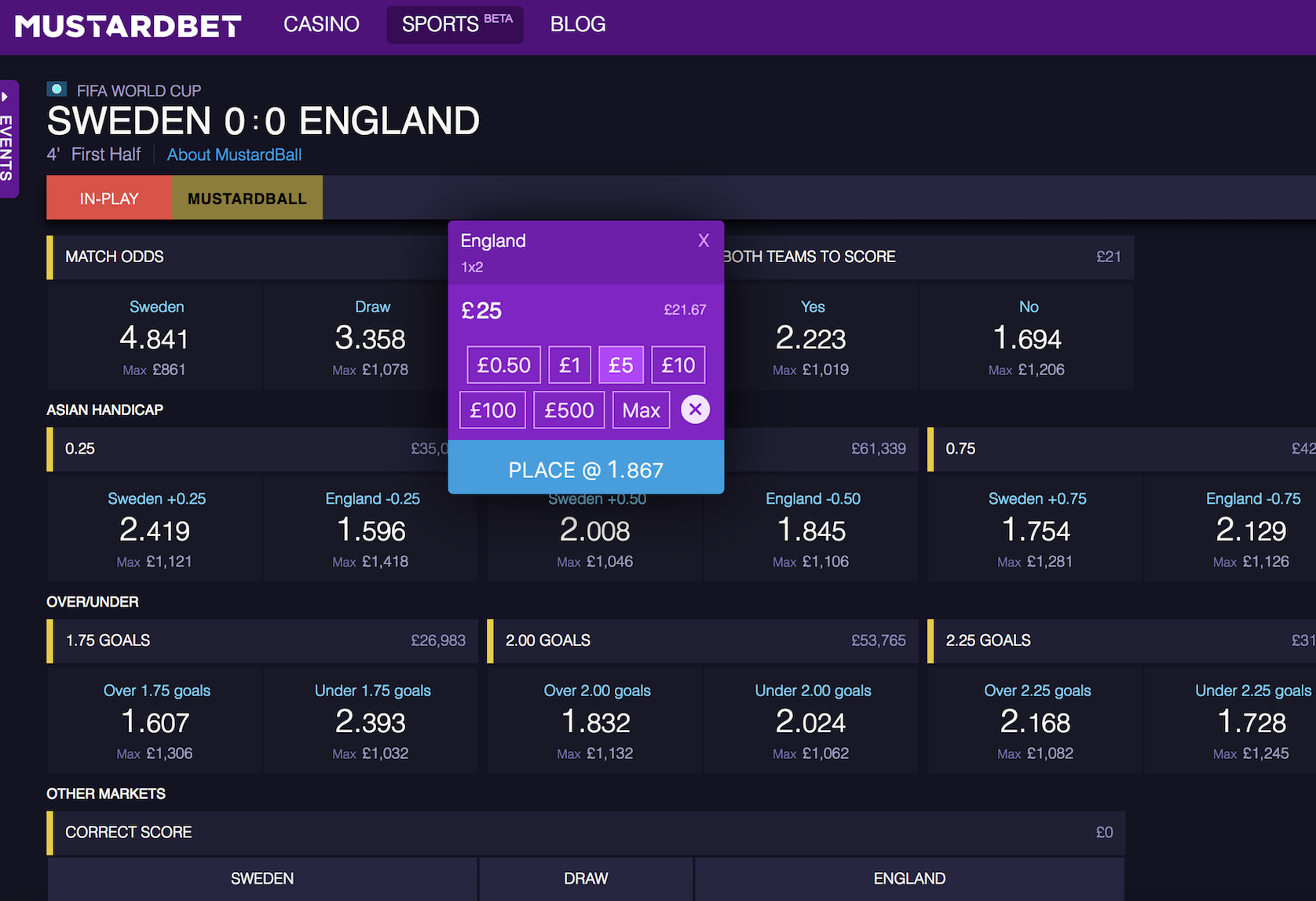Clear stake with the round X icon
1316x901 pixels.
pos(695,410)
